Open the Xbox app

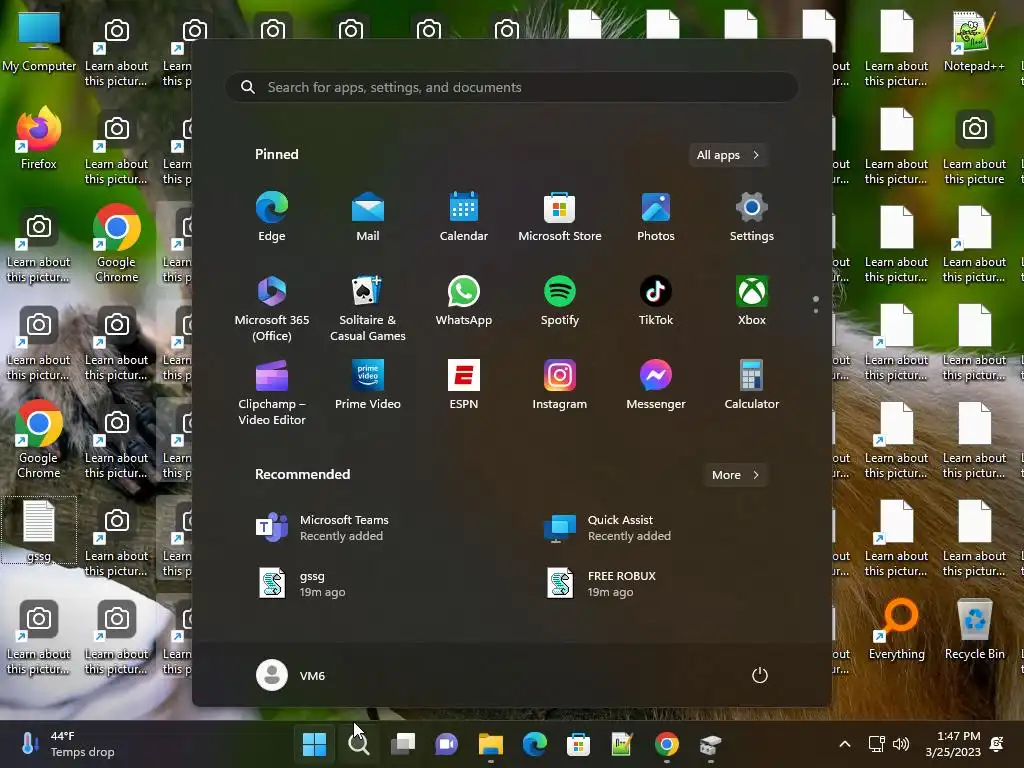coord(752,301)
